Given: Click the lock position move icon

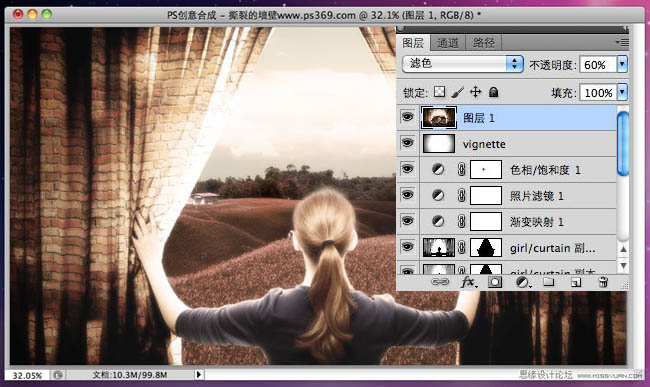Looking at the screenshot, I should click(475, 92).
